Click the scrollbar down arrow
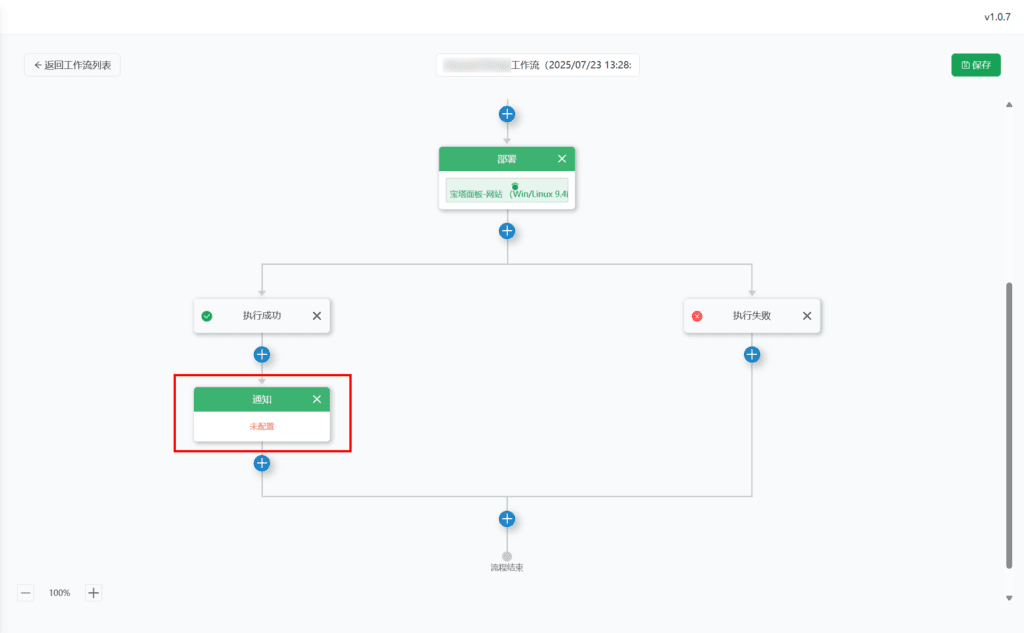 pos(1008,598)
